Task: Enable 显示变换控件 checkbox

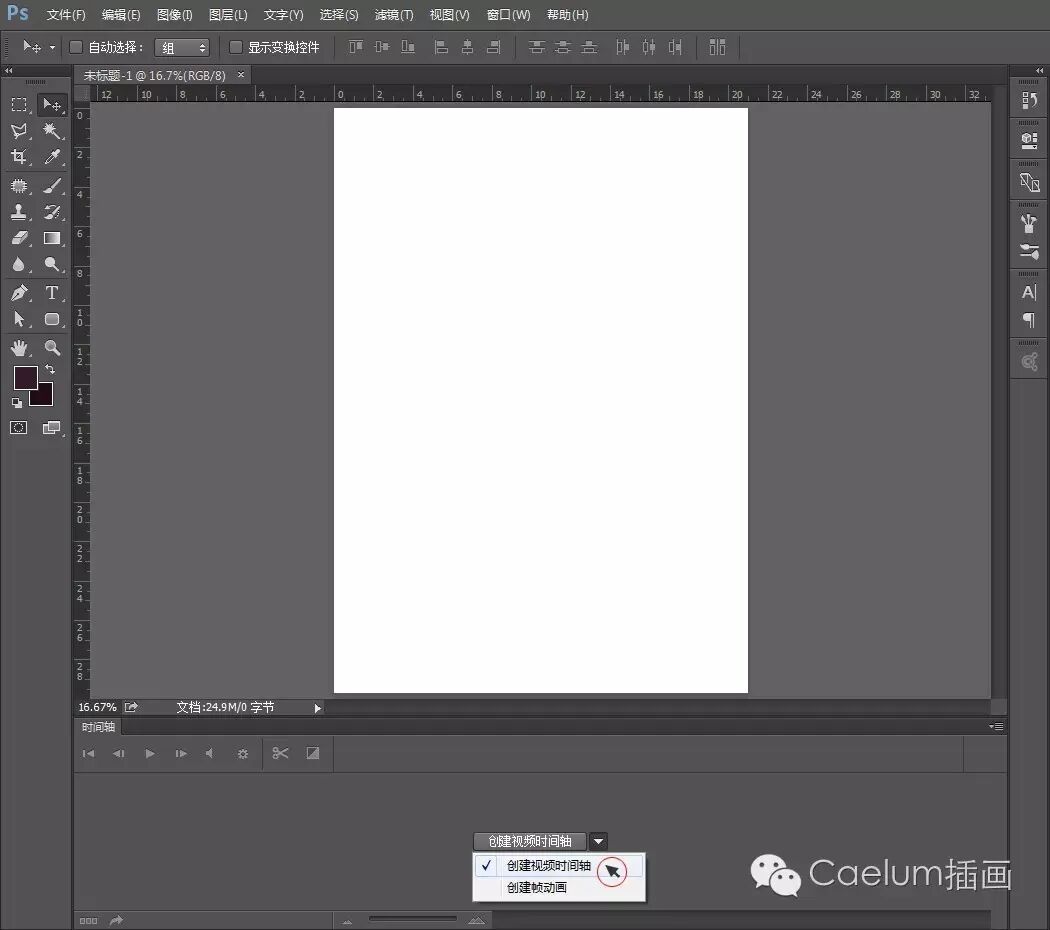Action: (235, 46)
